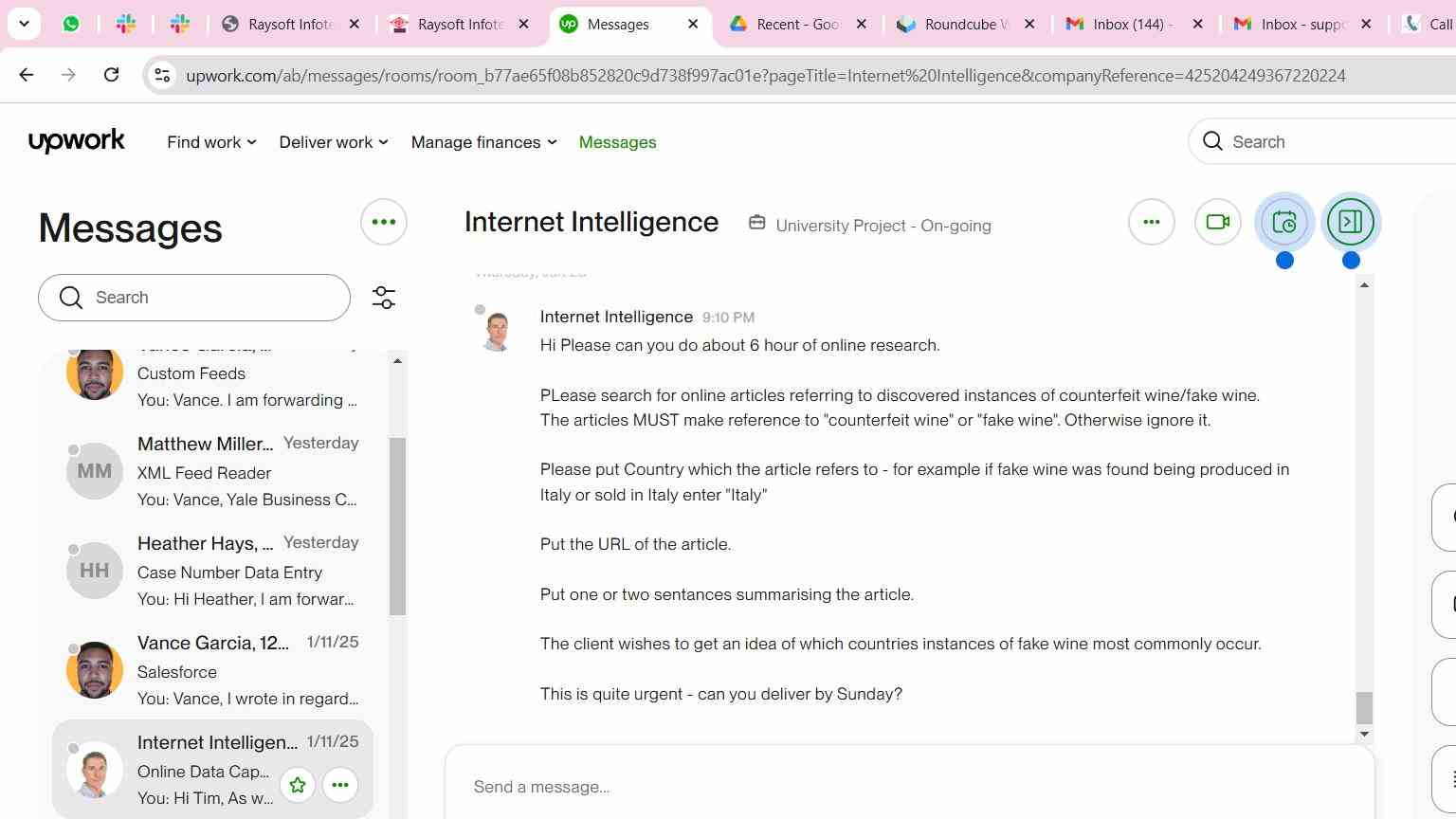The image size is (1456, 819).
Task: Click the chat scrollbar thumb
Action: coord(1364,708)
